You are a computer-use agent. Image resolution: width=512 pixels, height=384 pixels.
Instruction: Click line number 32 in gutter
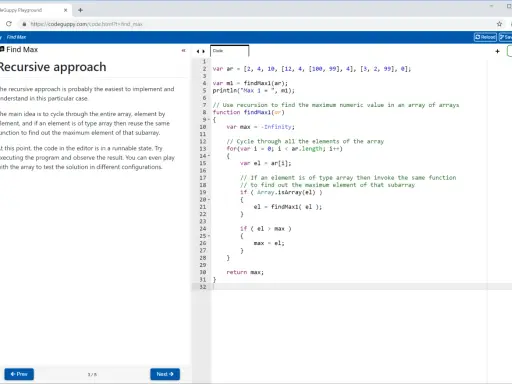(x=203, y=287)
